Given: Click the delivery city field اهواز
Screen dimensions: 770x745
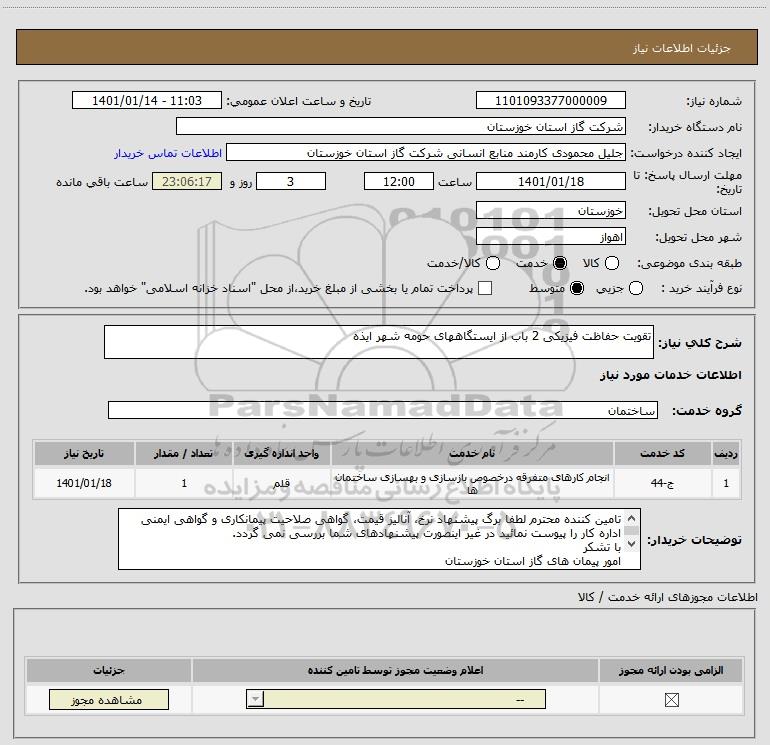Looking at the screenshot, I should (550, 237).
